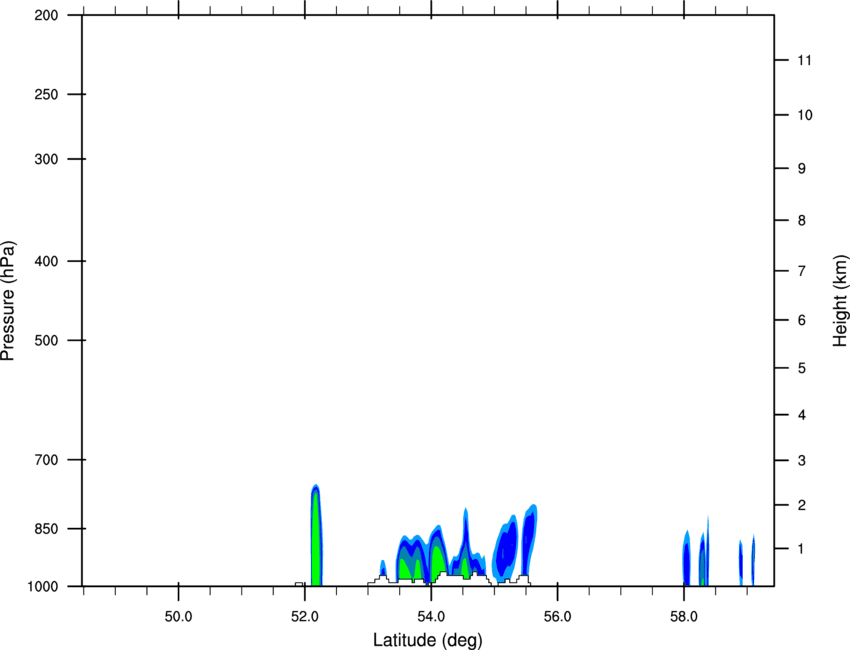
Task: Click the 'Height (km)' axis title
Action: [840, 301]
